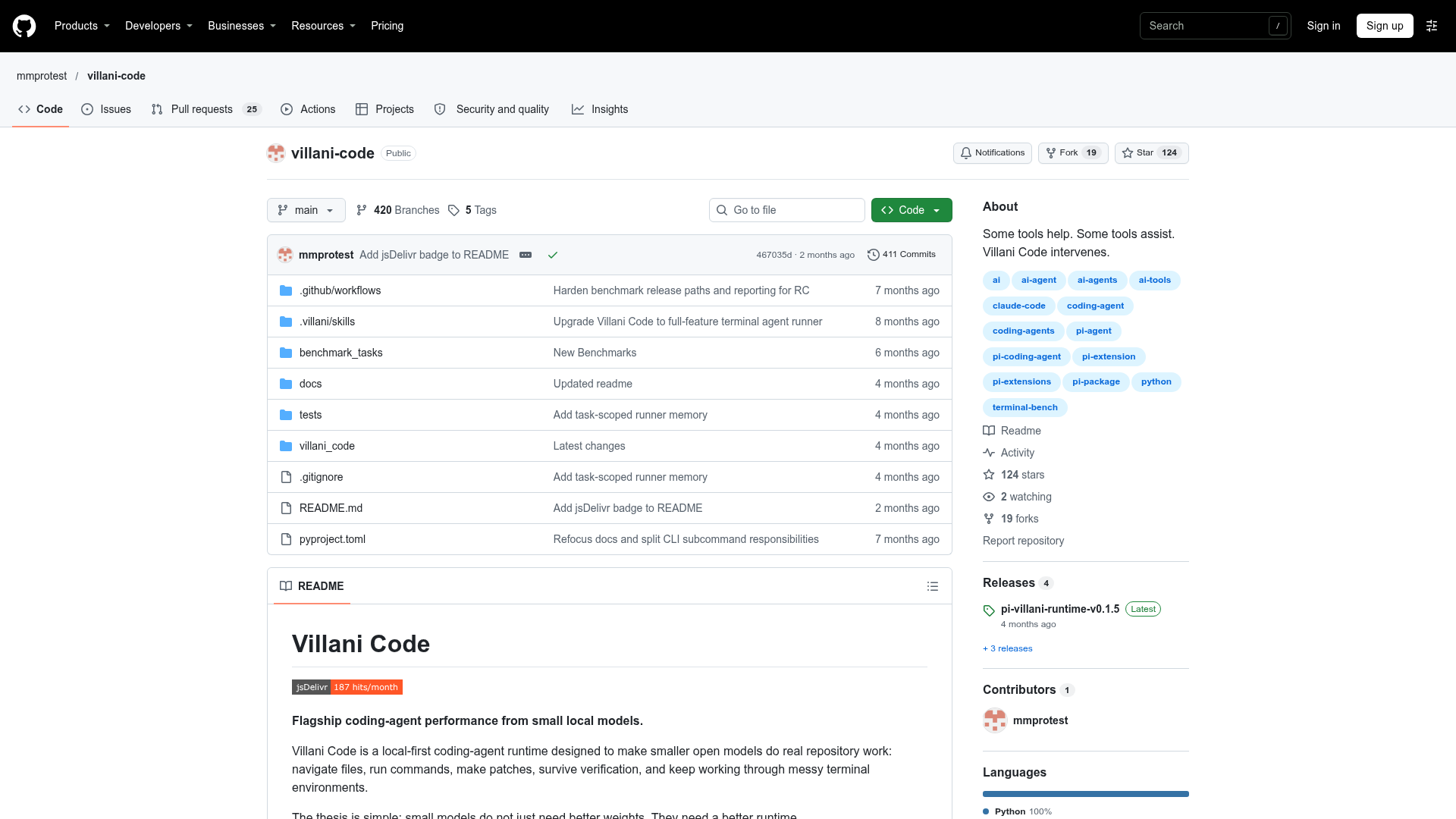Switch to the Issues tab
The width and height of the screenshot is (1456, 819).
tap(106, 109)
